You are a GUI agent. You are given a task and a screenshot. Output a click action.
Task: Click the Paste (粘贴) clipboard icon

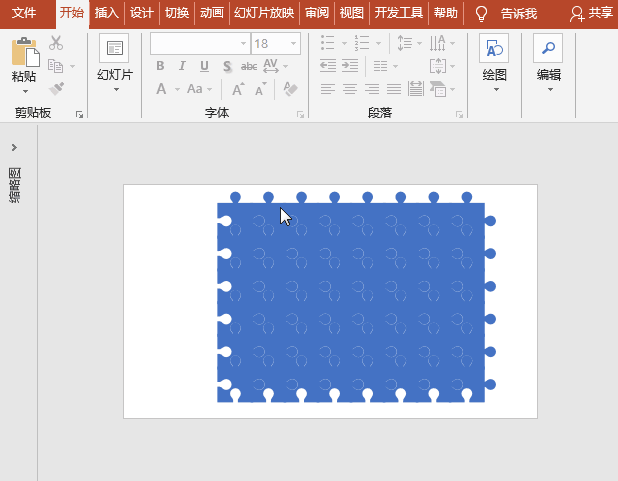[x=24, y=53]
